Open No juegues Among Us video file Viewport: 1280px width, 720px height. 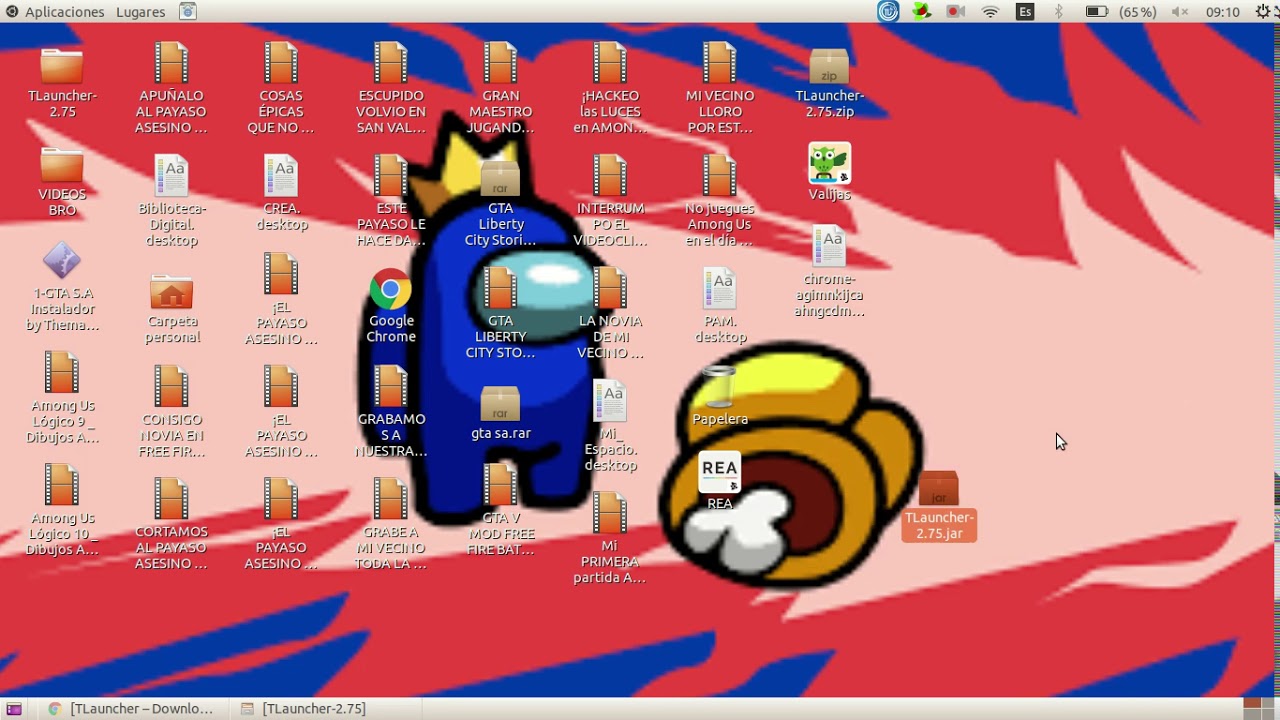(x=720, y=176)
